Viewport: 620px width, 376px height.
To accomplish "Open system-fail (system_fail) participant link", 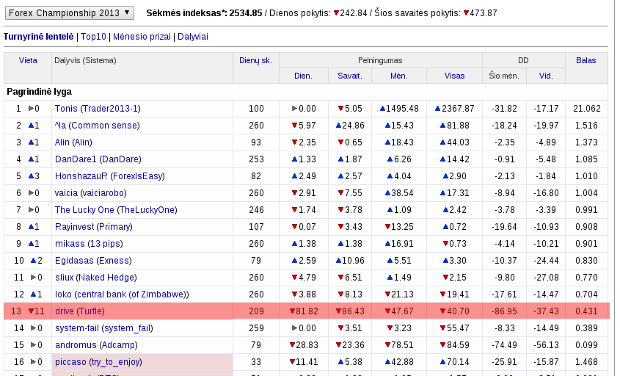I will [104, 328].
